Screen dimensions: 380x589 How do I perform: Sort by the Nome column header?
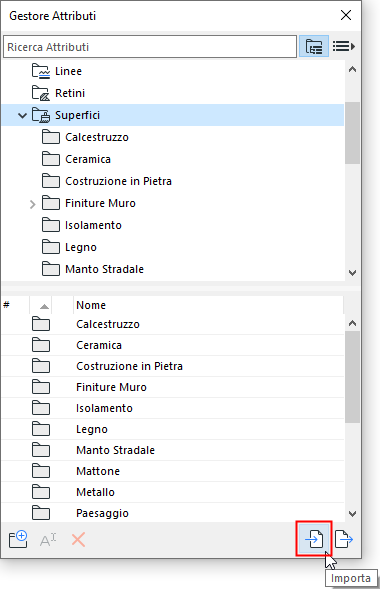(x=208, y=305)
